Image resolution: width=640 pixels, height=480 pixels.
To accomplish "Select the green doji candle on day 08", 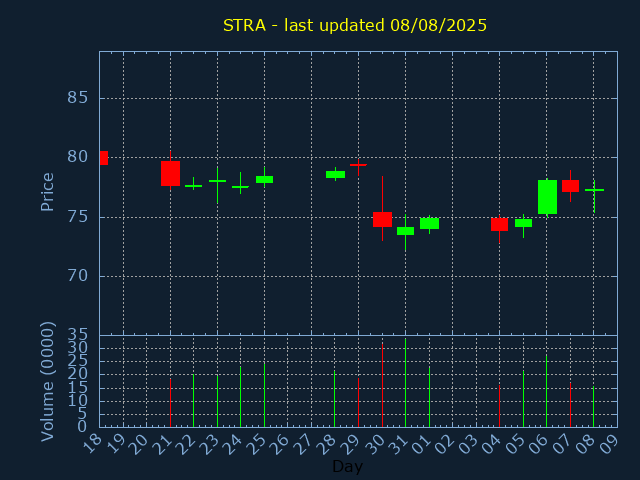I will pos(594,190).
